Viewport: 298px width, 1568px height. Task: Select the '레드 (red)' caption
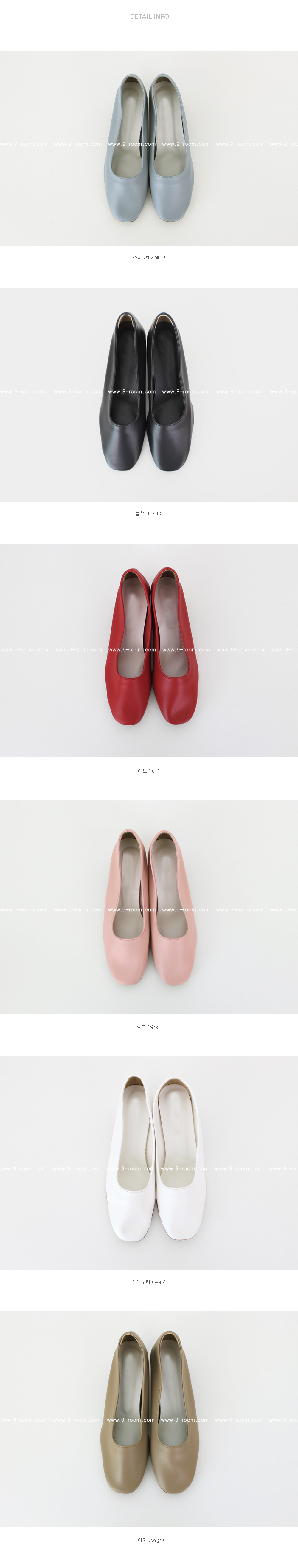[148, 771]
